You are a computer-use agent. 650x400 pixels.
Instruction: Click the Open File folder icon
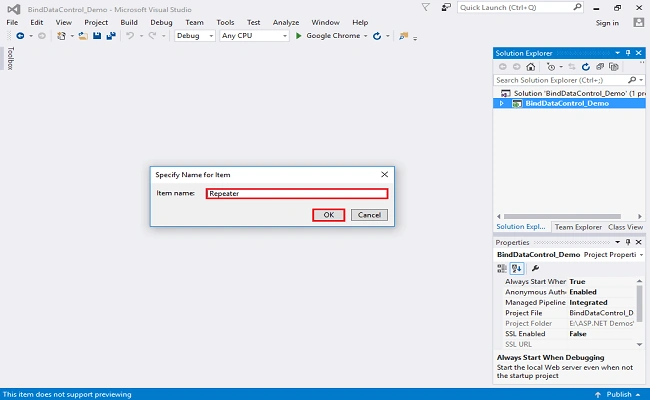pos(83,36)
